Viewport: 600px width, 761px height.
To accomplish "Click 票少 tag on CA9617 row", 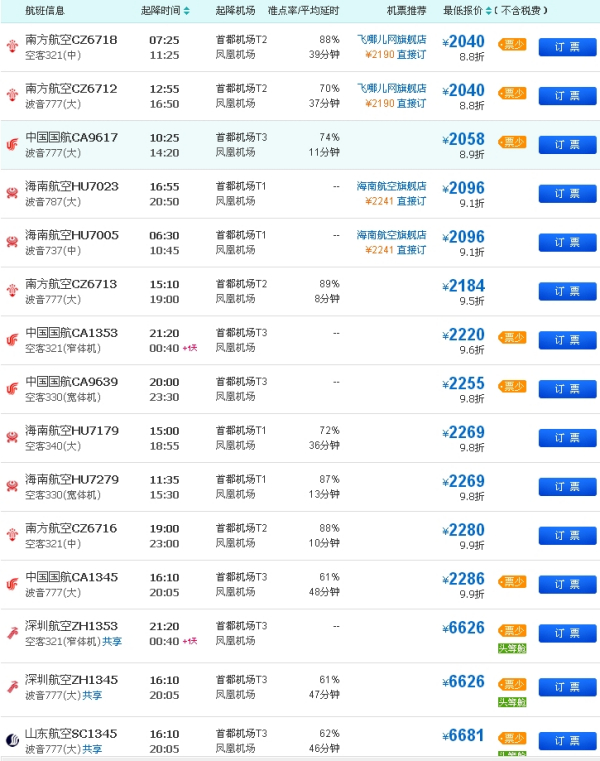I will coord(513,142).
